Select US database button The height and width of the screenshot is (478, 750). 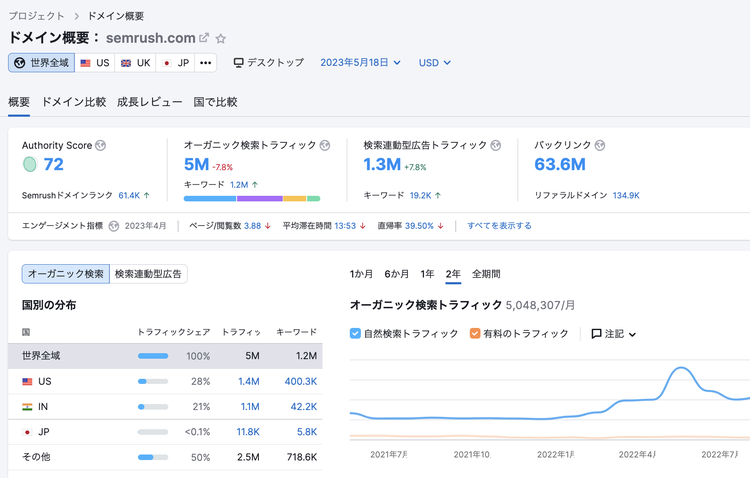[95, 63]
